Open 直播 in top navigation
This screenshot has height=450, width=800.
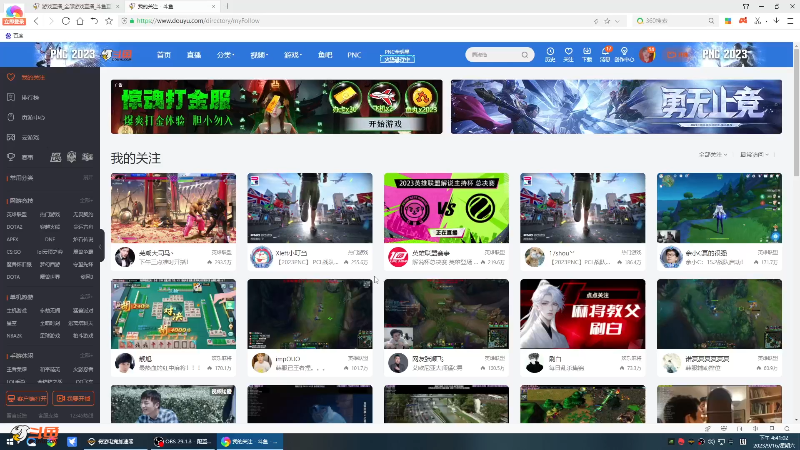pyautogui.click(x=193, y=55)
